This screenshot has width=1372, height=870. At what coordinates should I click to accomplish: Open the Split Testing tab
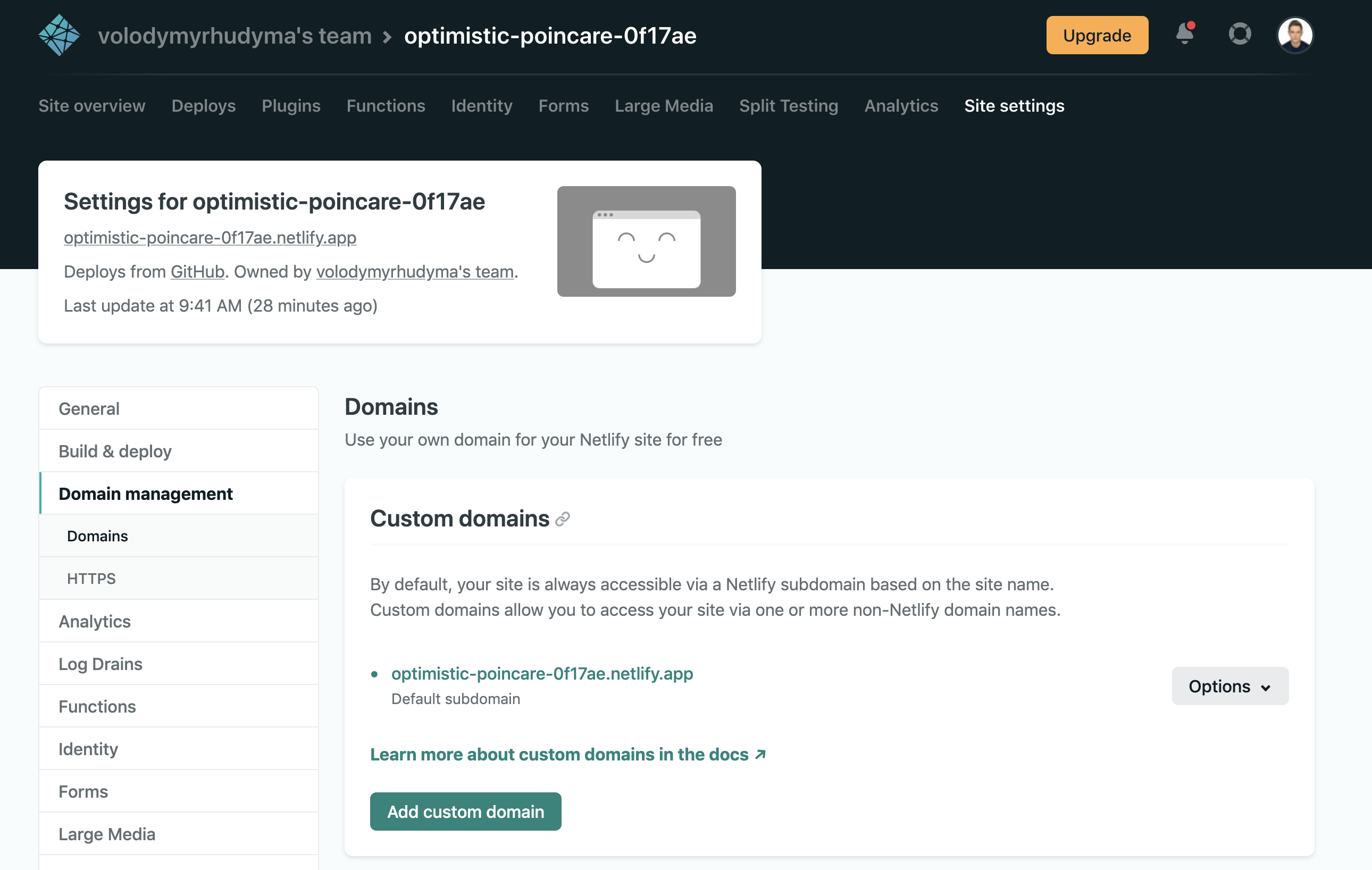[x=789, y=106]
